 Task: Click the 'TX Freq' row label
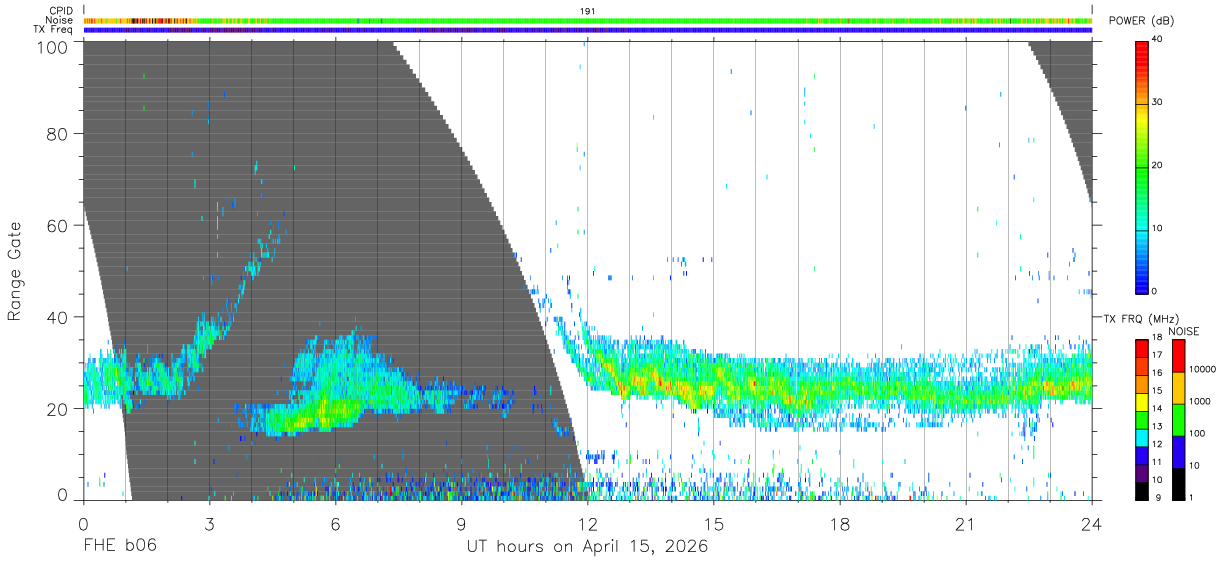(55, 30)
